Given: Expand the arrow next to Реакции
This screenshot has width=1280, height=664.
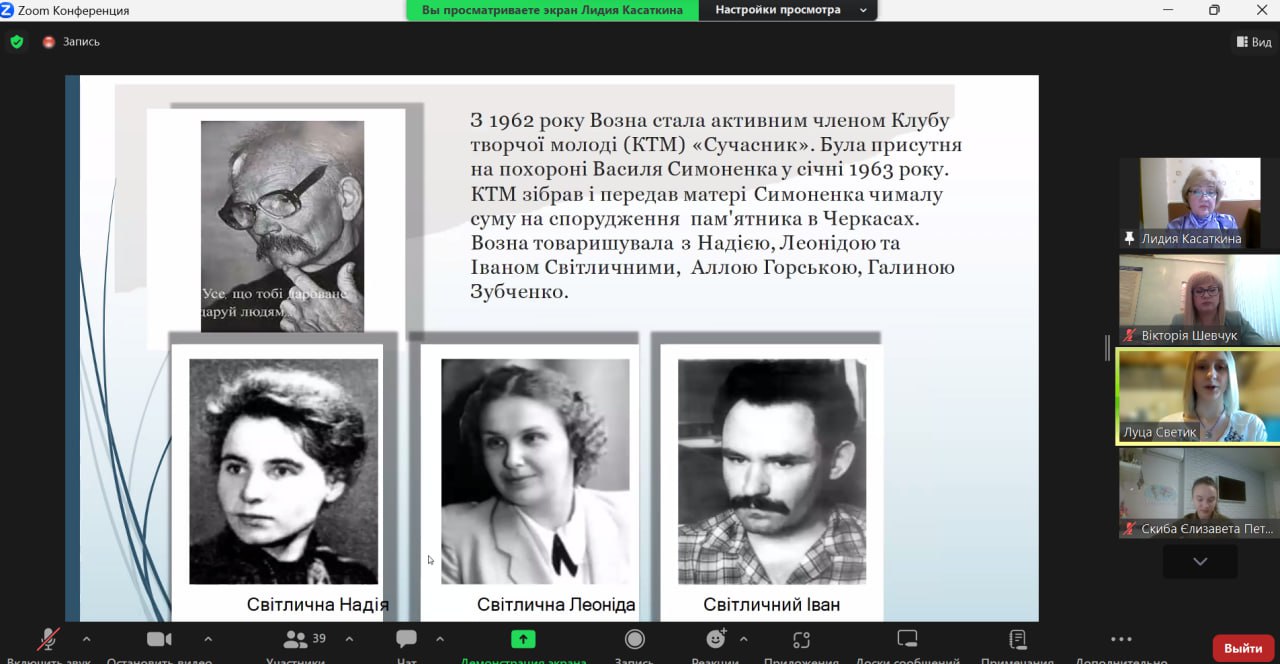Looking at the screenshot, I should [x=743, y=639].
